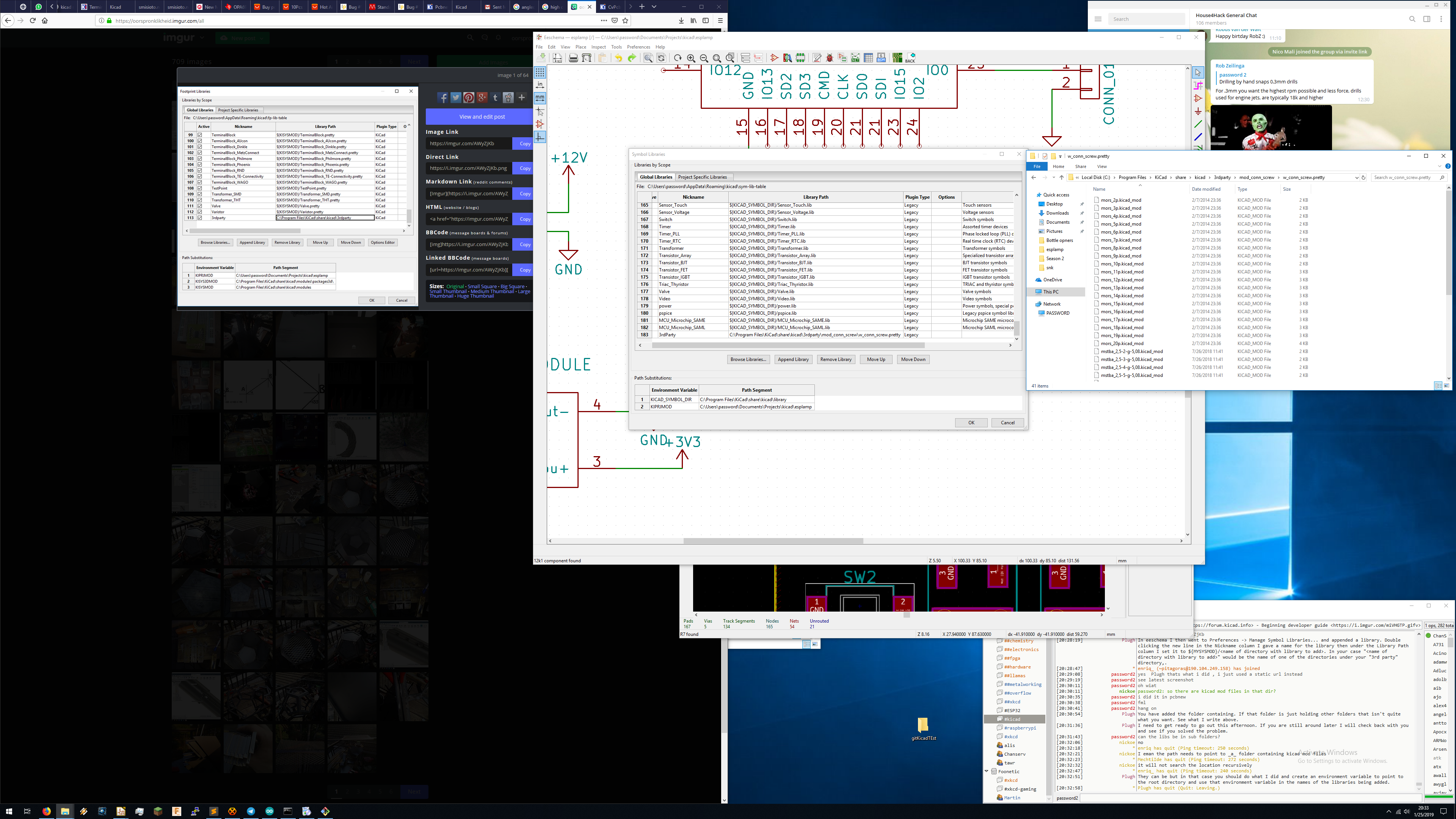The image size is (1456, 819).
Task: Open imgur logo dropdown arrow
Action: (202, 38)
